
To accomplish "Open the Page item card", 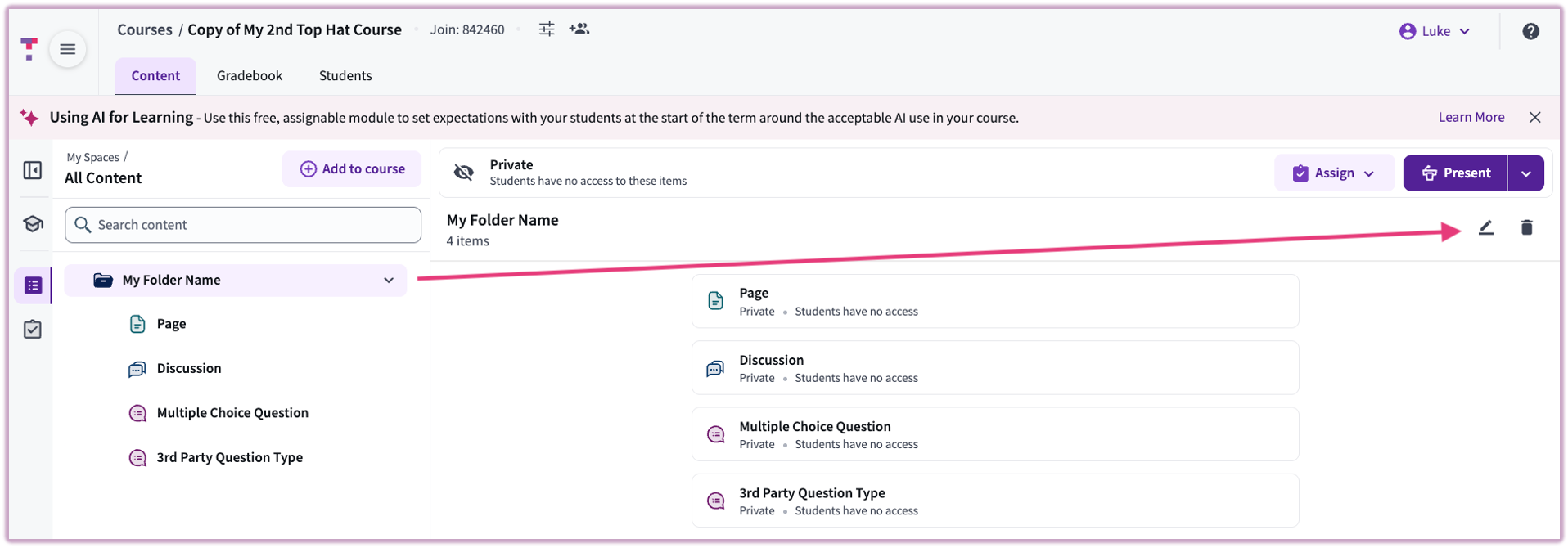I will pos(995,301).
